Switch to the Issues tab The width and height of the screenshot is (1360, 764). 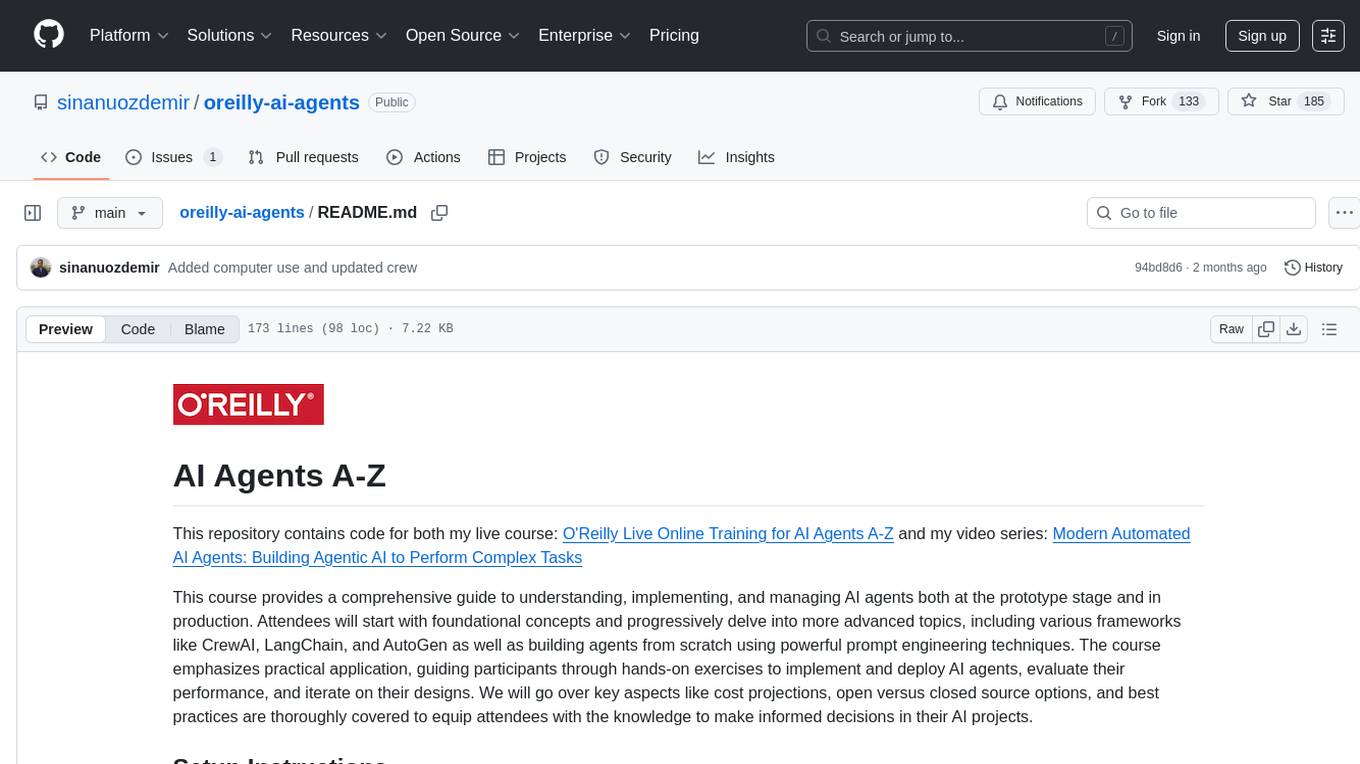coord(173,157)
